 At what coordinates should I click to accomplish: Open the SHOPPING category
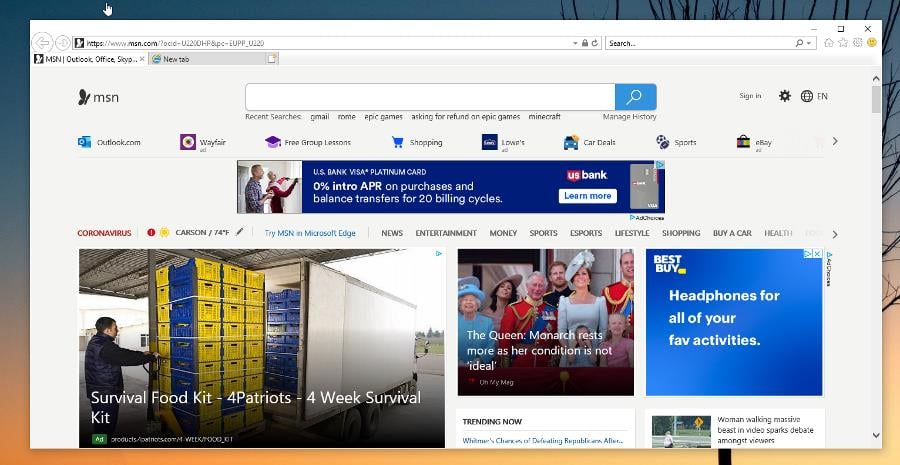click(x=681, y=233)
